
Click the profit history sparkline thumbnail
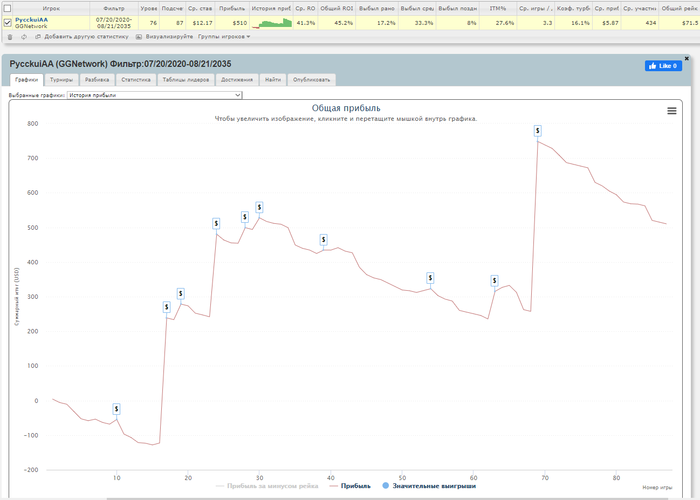click(x=271, y=23)
